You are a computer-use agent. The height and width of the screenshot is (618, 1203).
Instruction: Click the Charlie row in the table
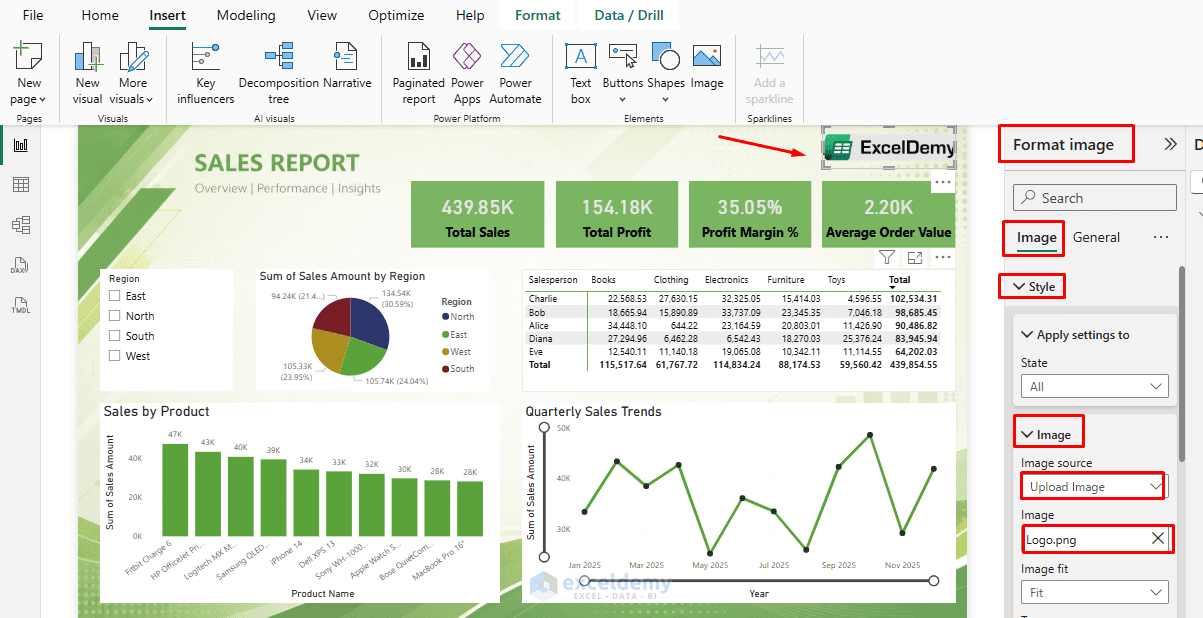pyautogui.click(x=734, y=298)
